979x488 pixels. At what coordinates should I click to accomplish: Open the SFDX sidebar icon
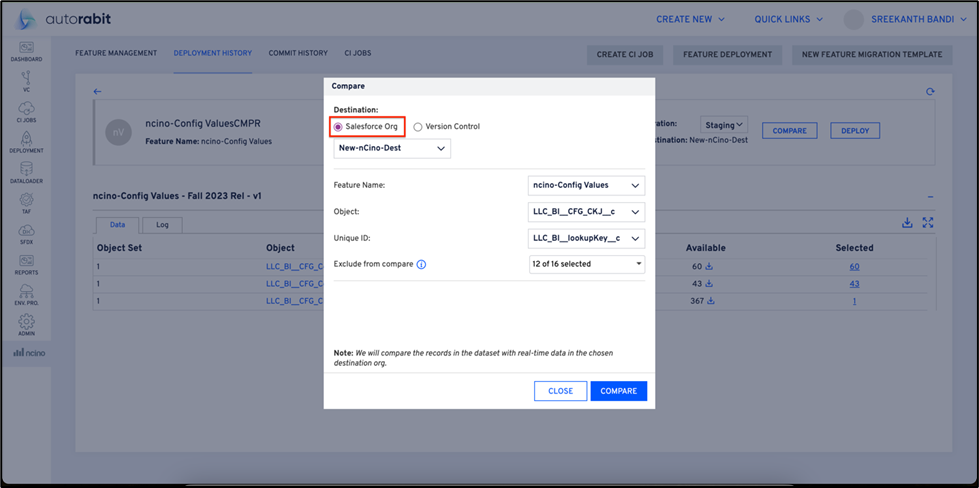26,233
